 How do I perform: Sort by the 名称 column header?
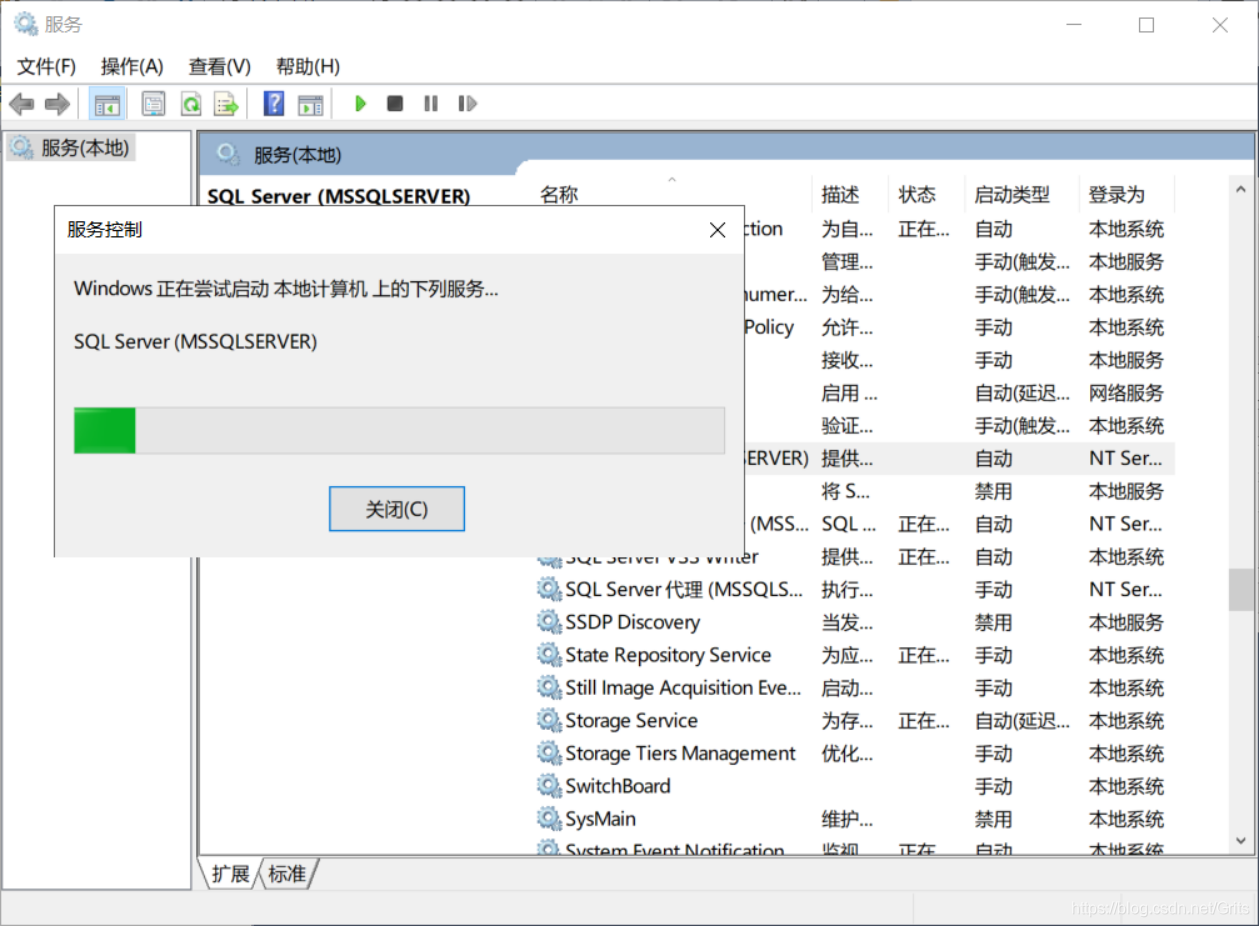click(x=674, y=194)
